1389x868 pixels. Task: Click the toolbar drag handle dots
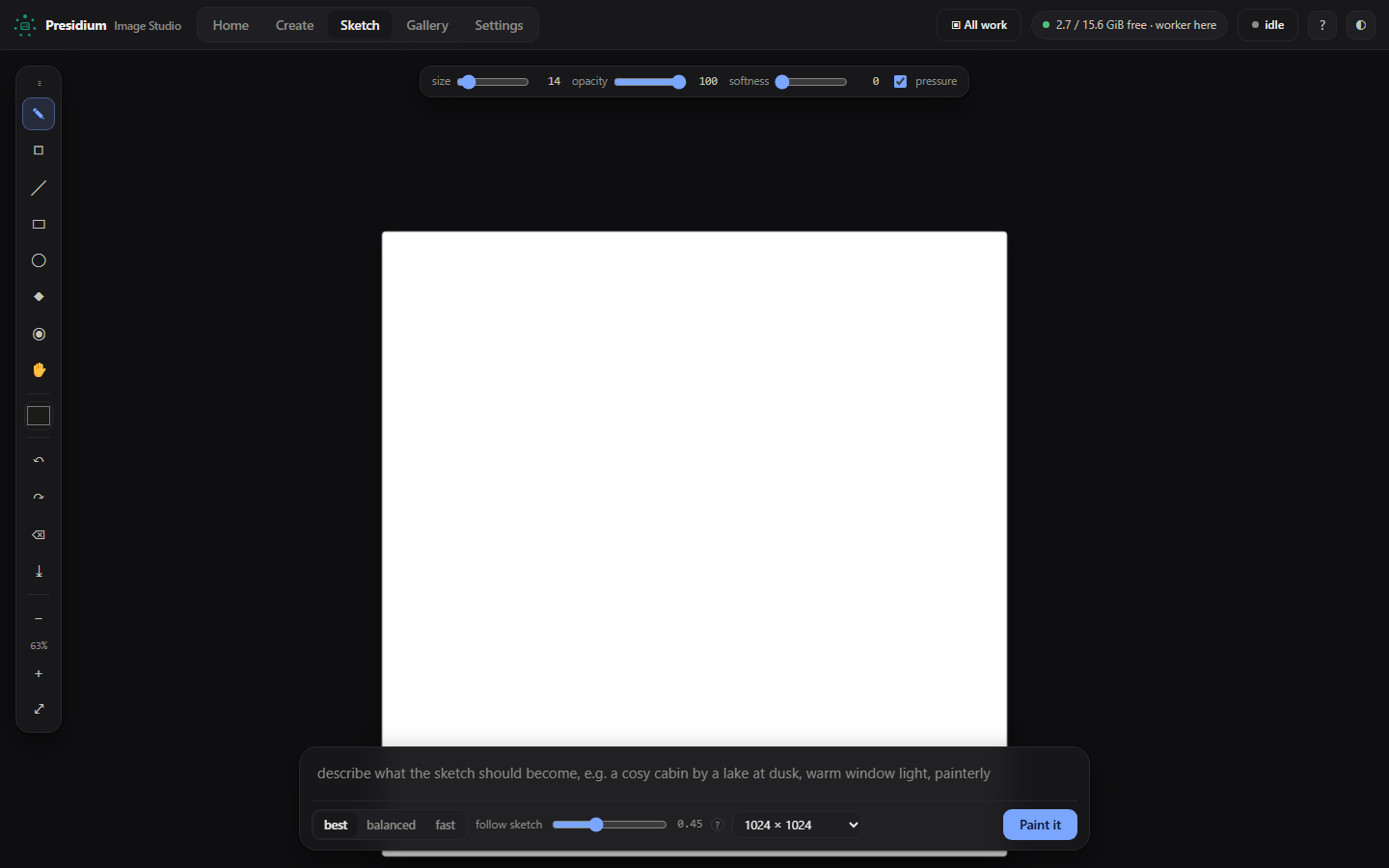(39, 84)
